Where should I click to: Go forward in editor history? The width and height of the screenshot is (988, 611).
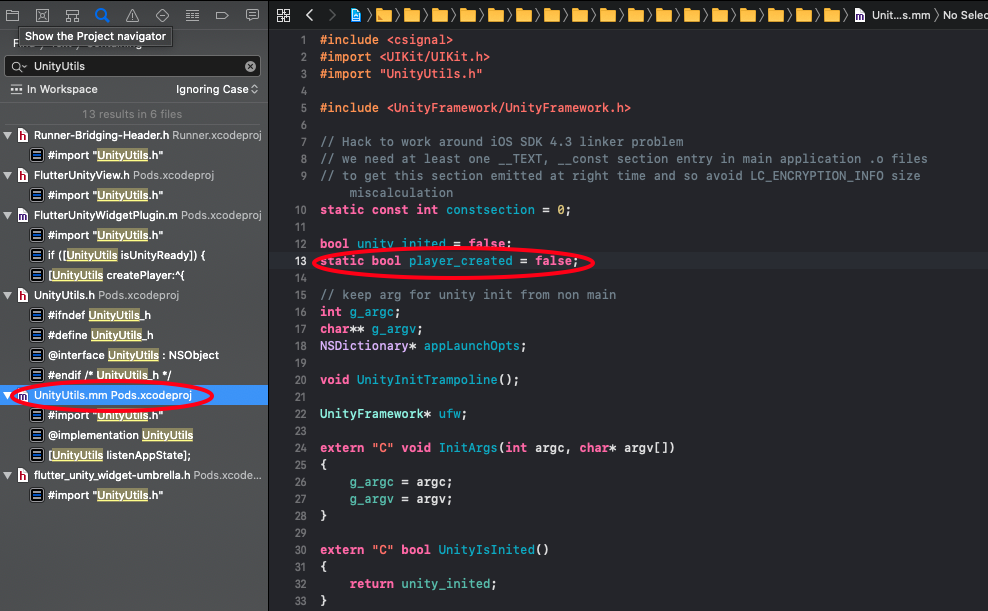[x=332, y=15]
